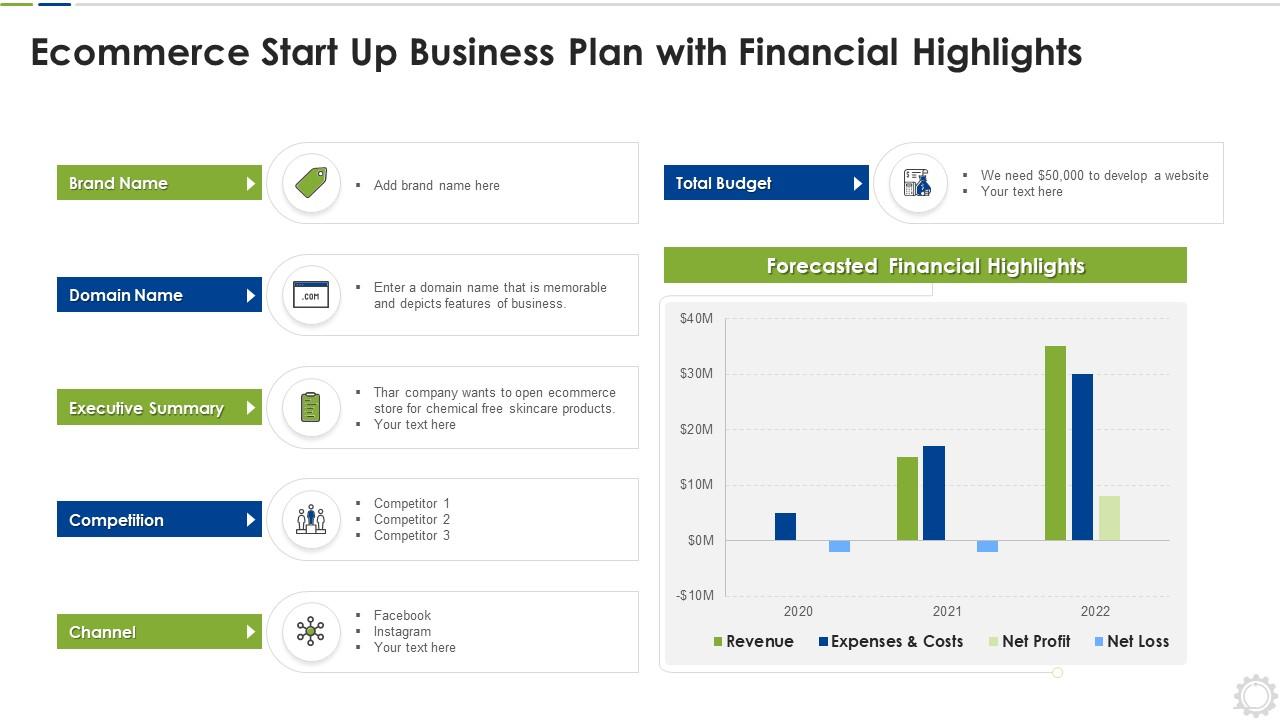Screen dimensions: 1280x720
Task: Select the Competition label
Action: point(116,520)
